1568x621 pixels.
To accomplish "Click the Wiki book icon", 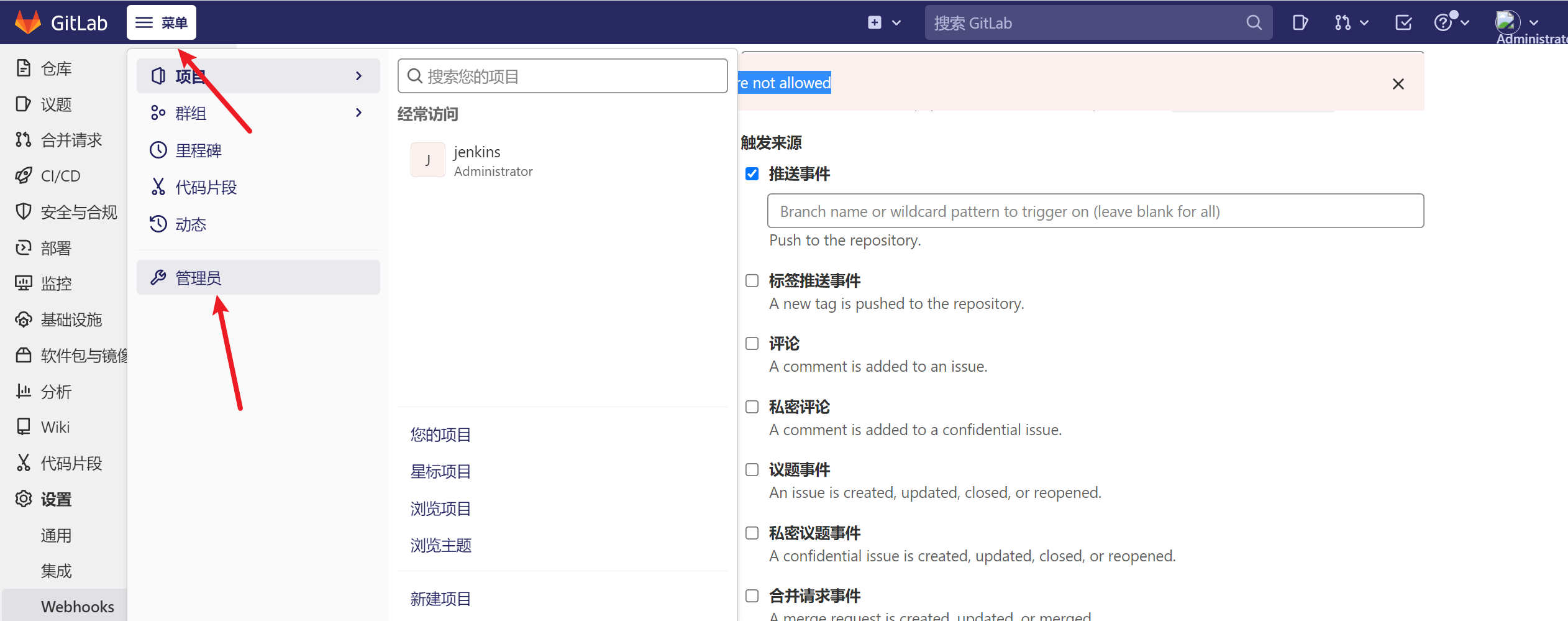I will point(24,426).
